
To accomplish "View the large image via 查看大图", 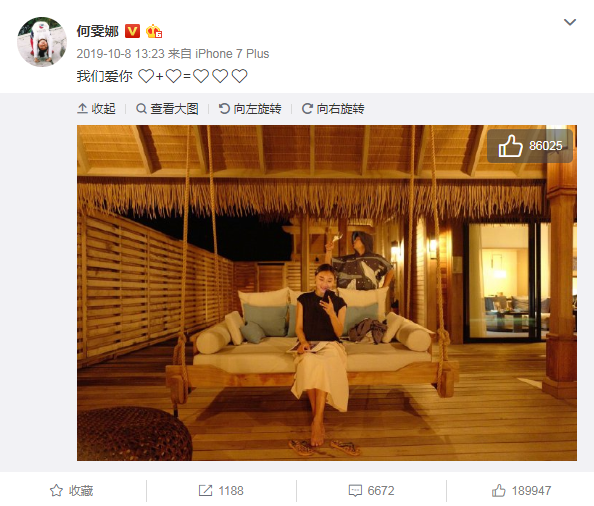I will (167, 109).
